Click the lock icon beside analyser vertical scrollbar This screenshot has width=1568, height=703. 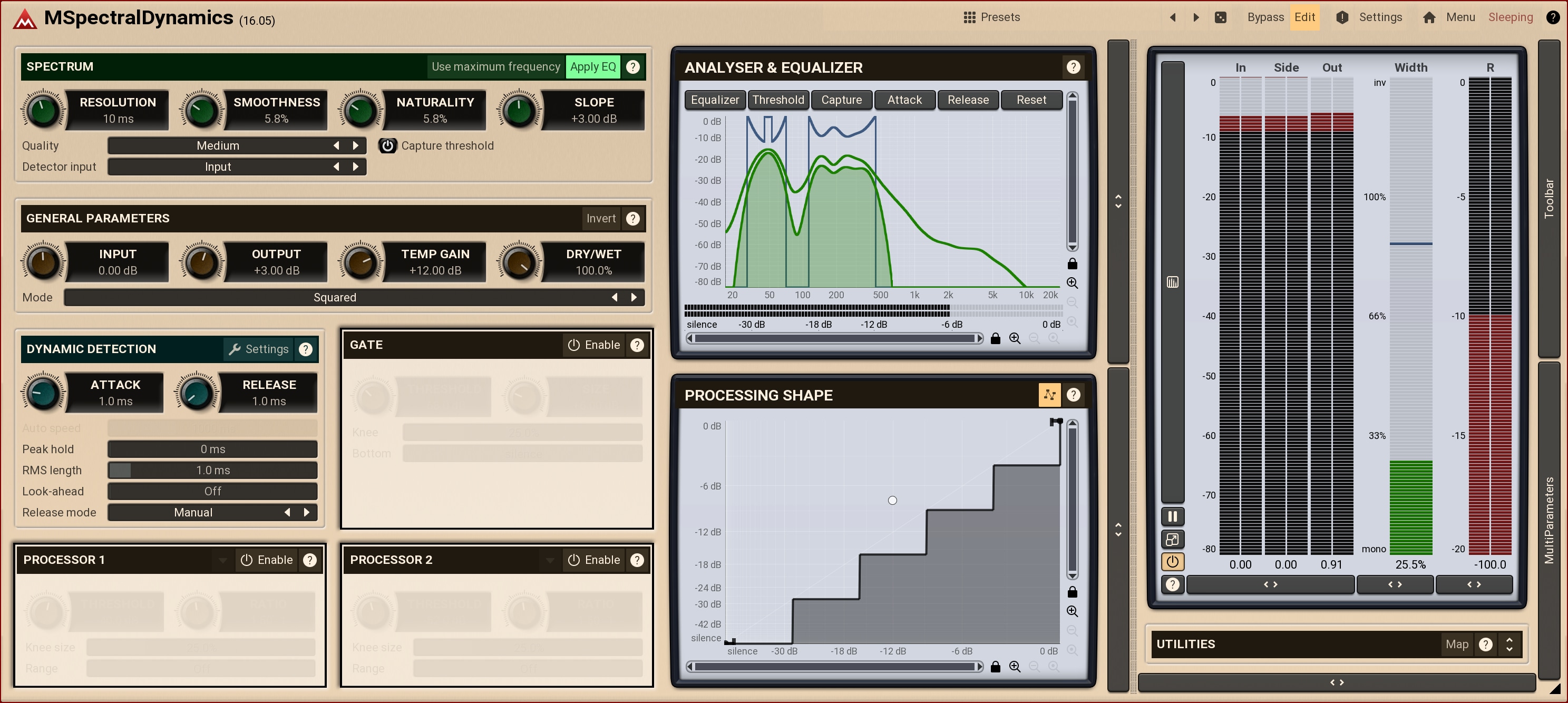click(x=1073, y=263)
